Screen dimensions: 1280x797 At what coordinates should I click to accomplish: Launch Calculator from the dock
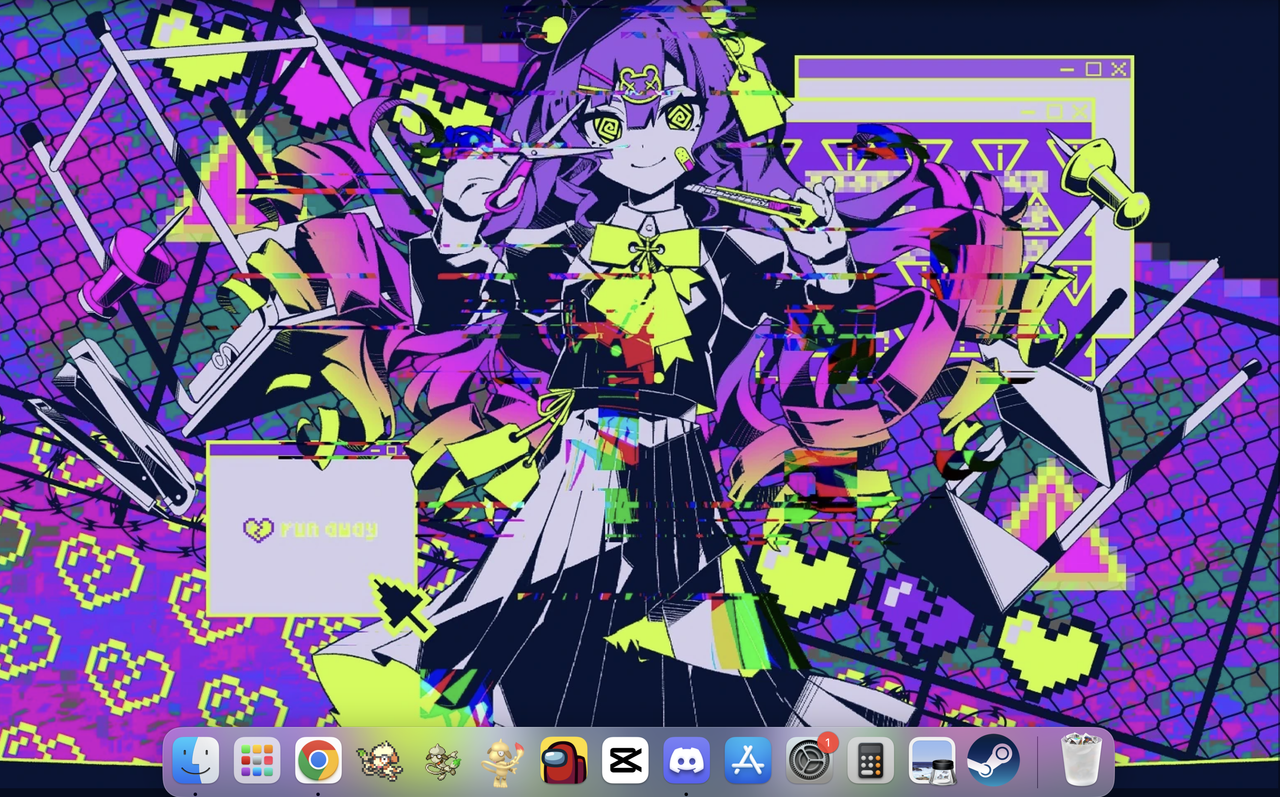pos(871,761)
